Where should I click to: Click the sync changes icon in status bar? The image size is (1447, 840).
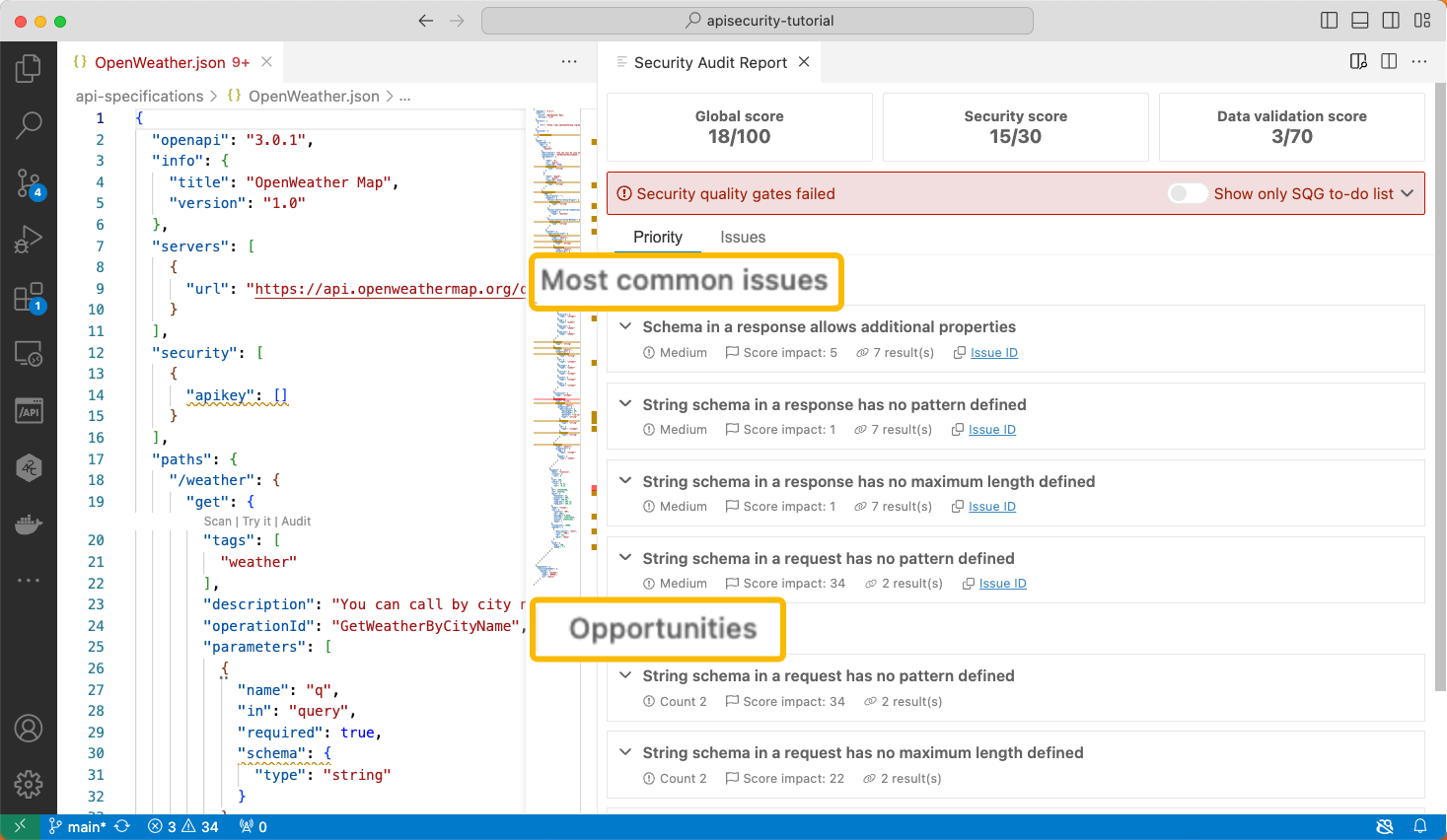pos(122,827)
